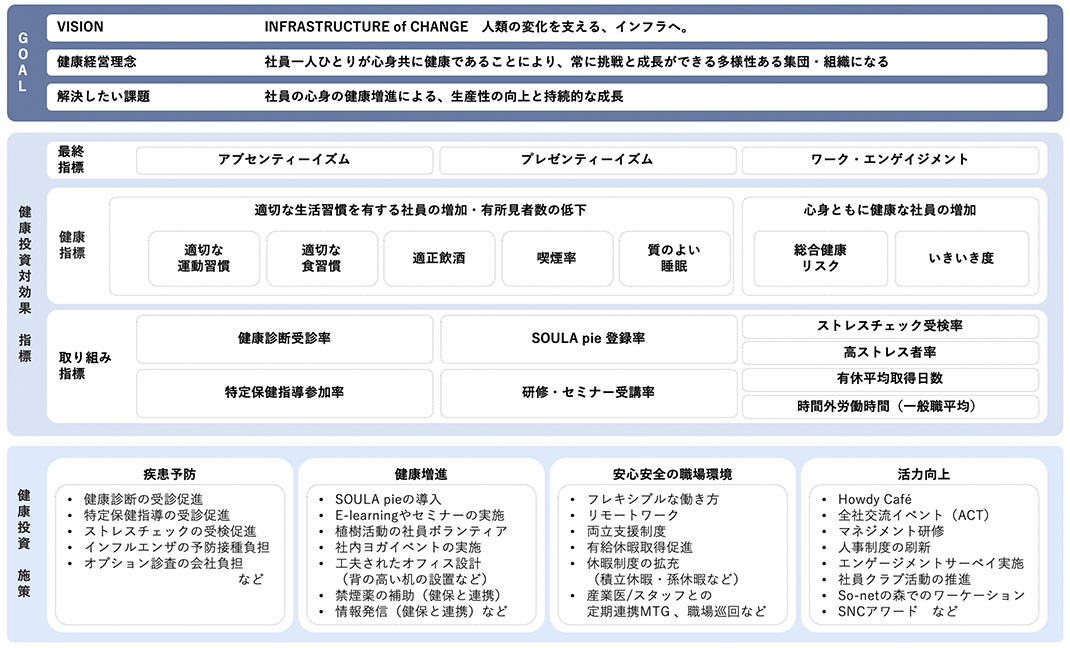Viewport: 1070px width, 648px height.
Task: Select the いきいき度 indicator
Action: [962, 258]
